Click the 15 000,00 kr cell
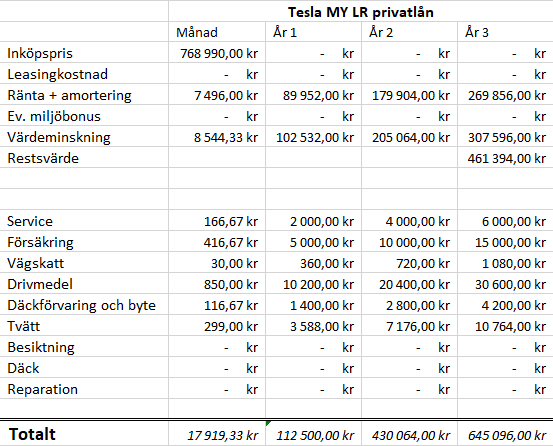 coord(505,242)
